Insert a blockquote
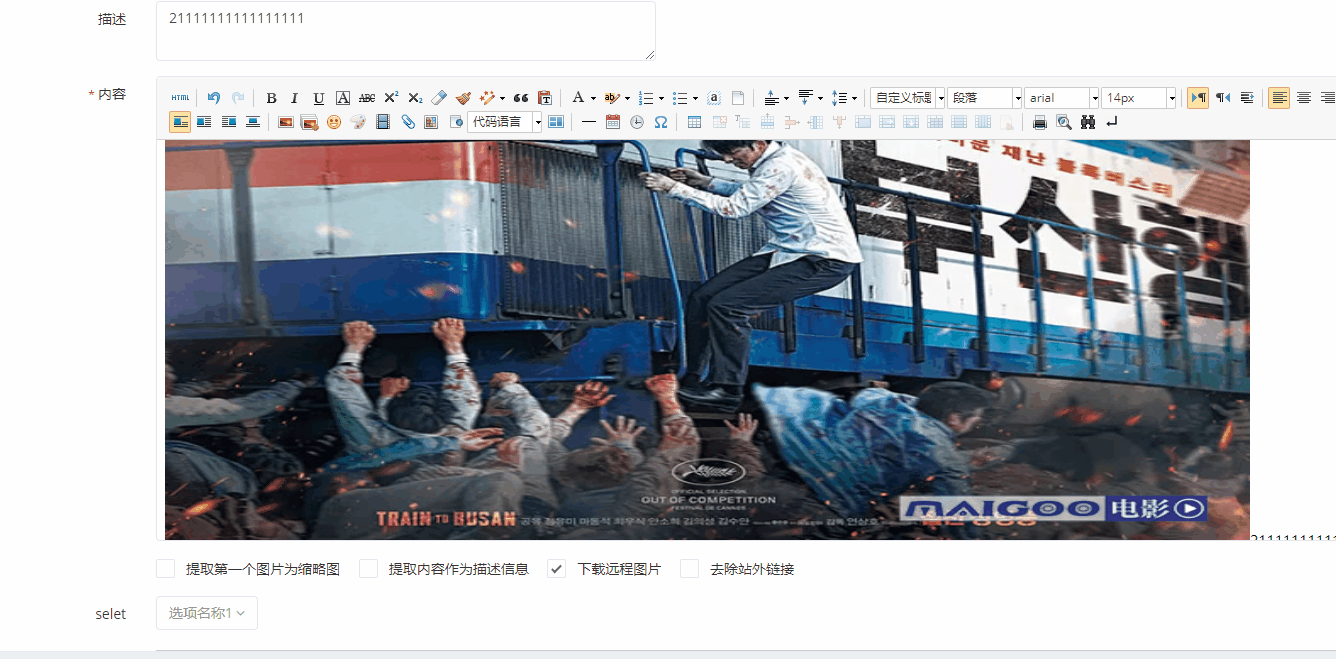Viewport: 1336px width, 659px height. point(521,98)
